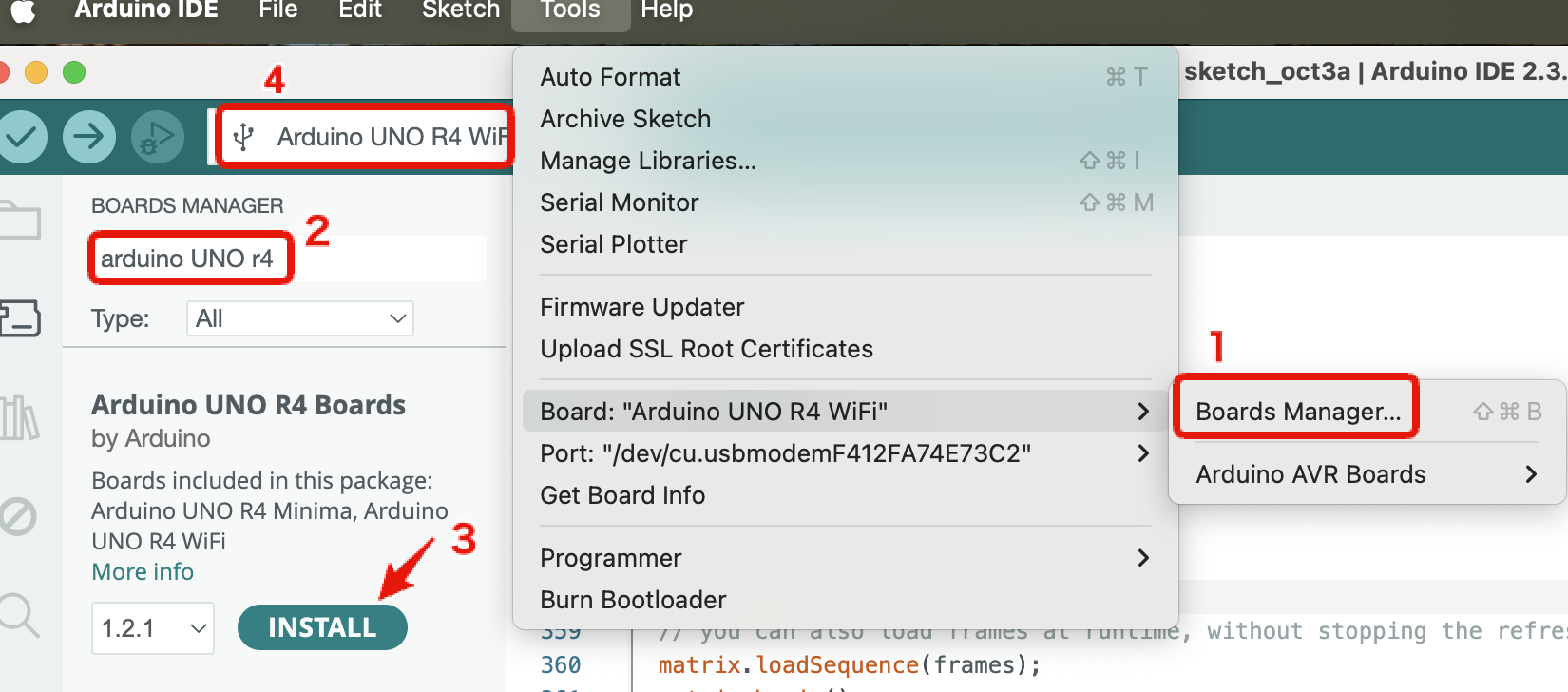Click line number 360 in the gutter
1568x692 pixels.
tap(561, 664)
